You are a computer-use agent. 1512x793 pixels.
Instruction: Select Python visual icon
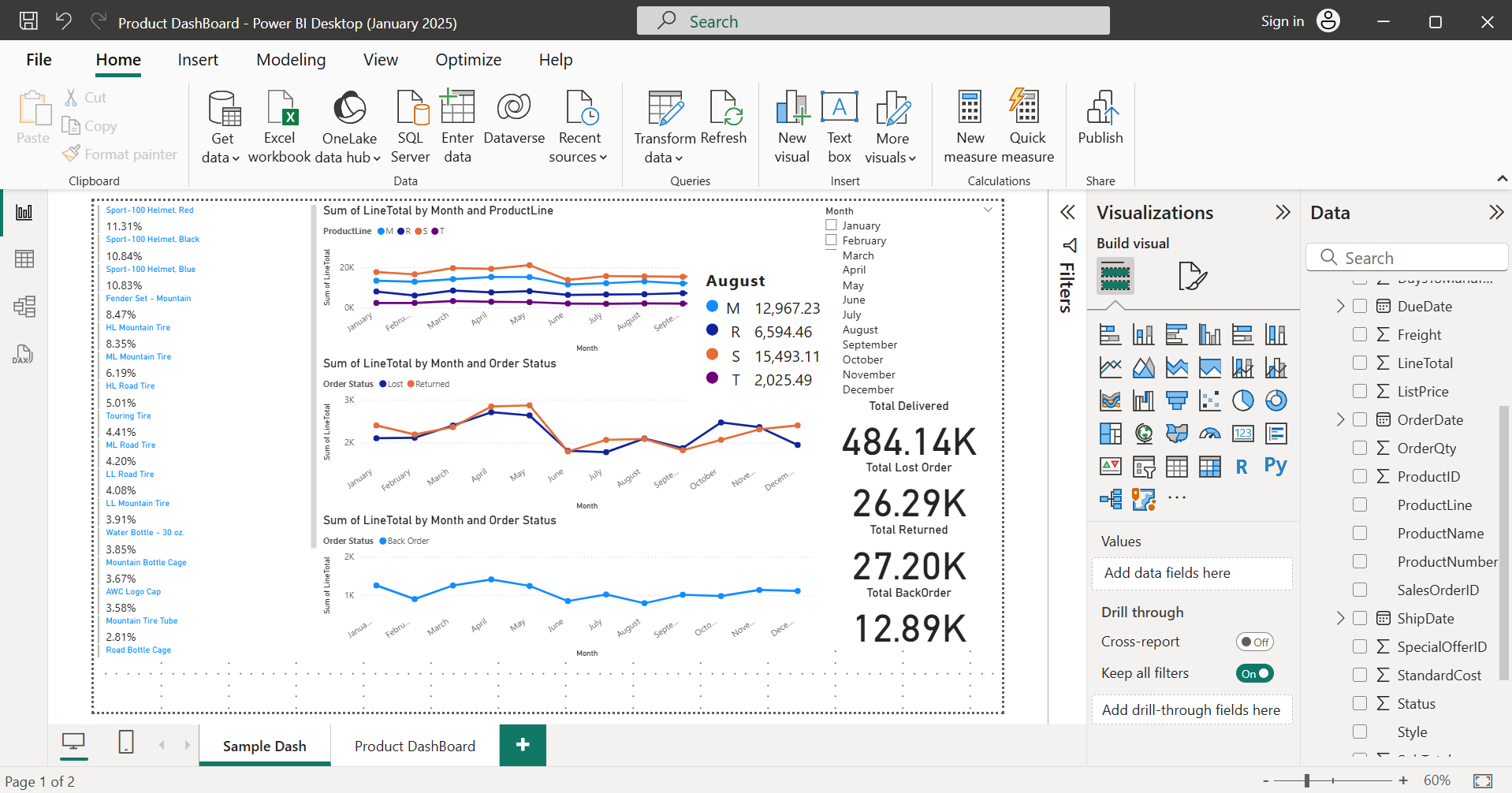pyautogui.click(x=1276, y=466)
